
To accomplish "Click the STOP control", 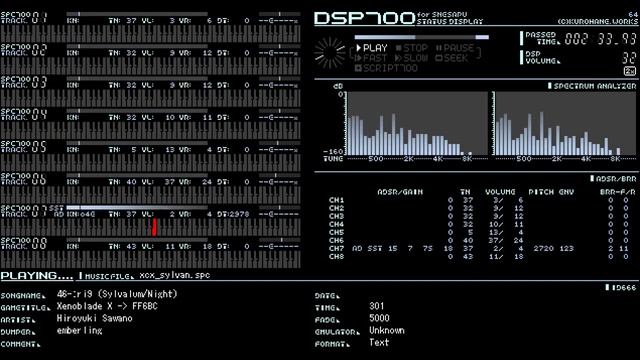I will (411, 48).
